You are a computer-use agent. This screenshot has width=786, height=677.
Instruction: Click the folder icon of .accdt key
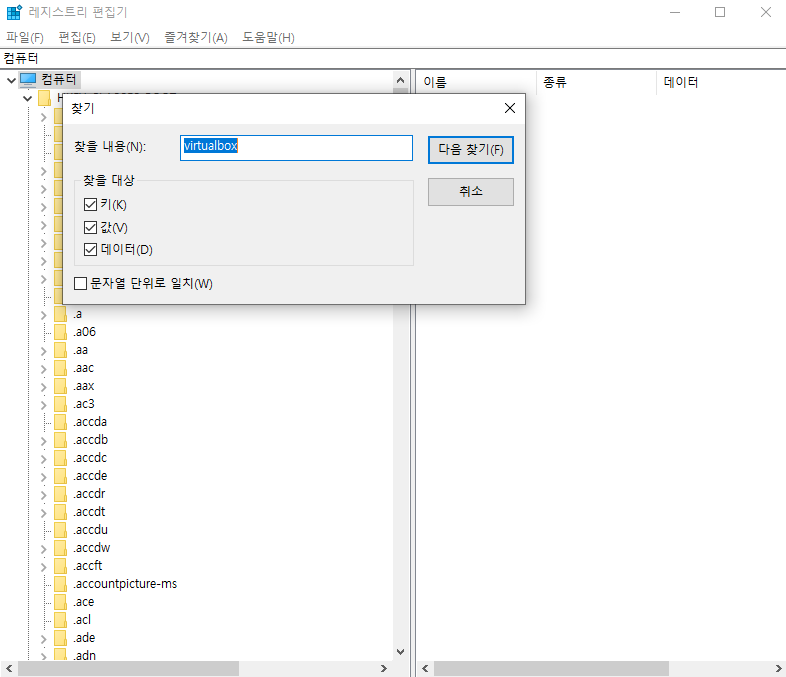[60, 512]
